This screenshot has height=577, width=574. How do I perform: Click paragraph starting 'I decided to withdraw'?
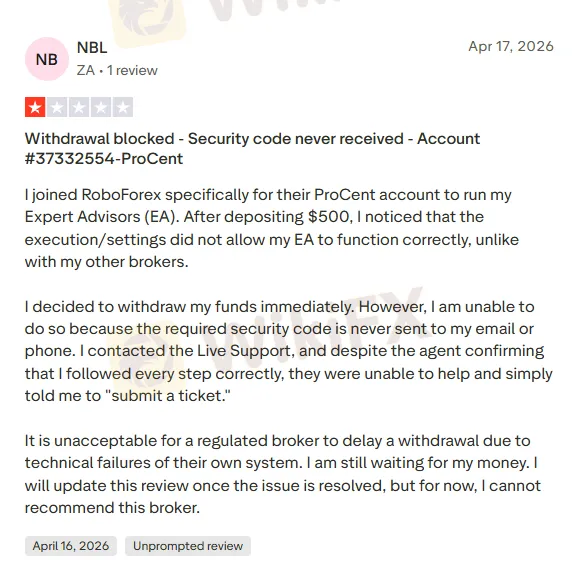click(289, 351)
